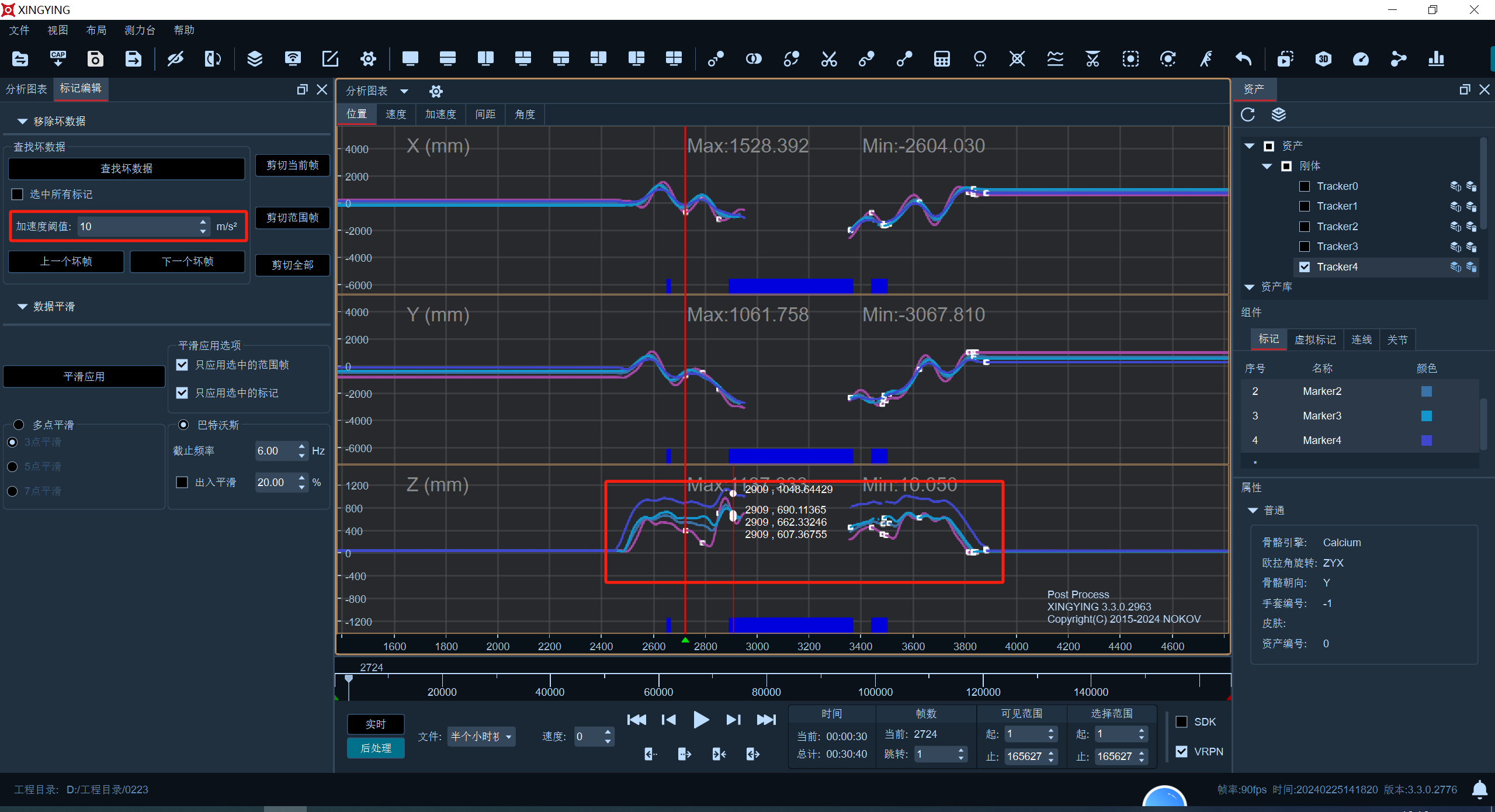Click the CAP capture toolbar icon
1495x812 pixels.
[x=58, y=59]
